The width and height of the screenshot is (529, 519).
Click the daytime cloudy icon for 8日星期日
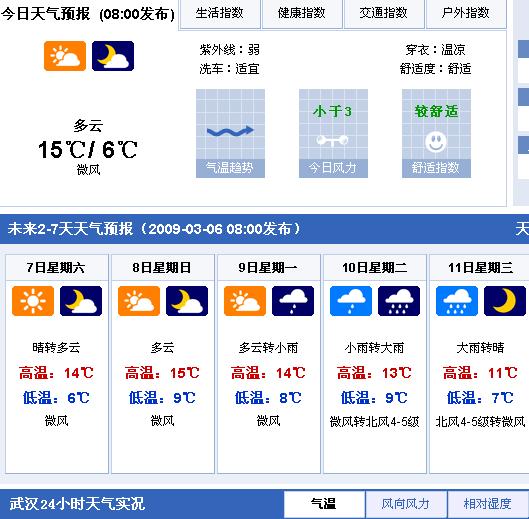coord(139,301)
